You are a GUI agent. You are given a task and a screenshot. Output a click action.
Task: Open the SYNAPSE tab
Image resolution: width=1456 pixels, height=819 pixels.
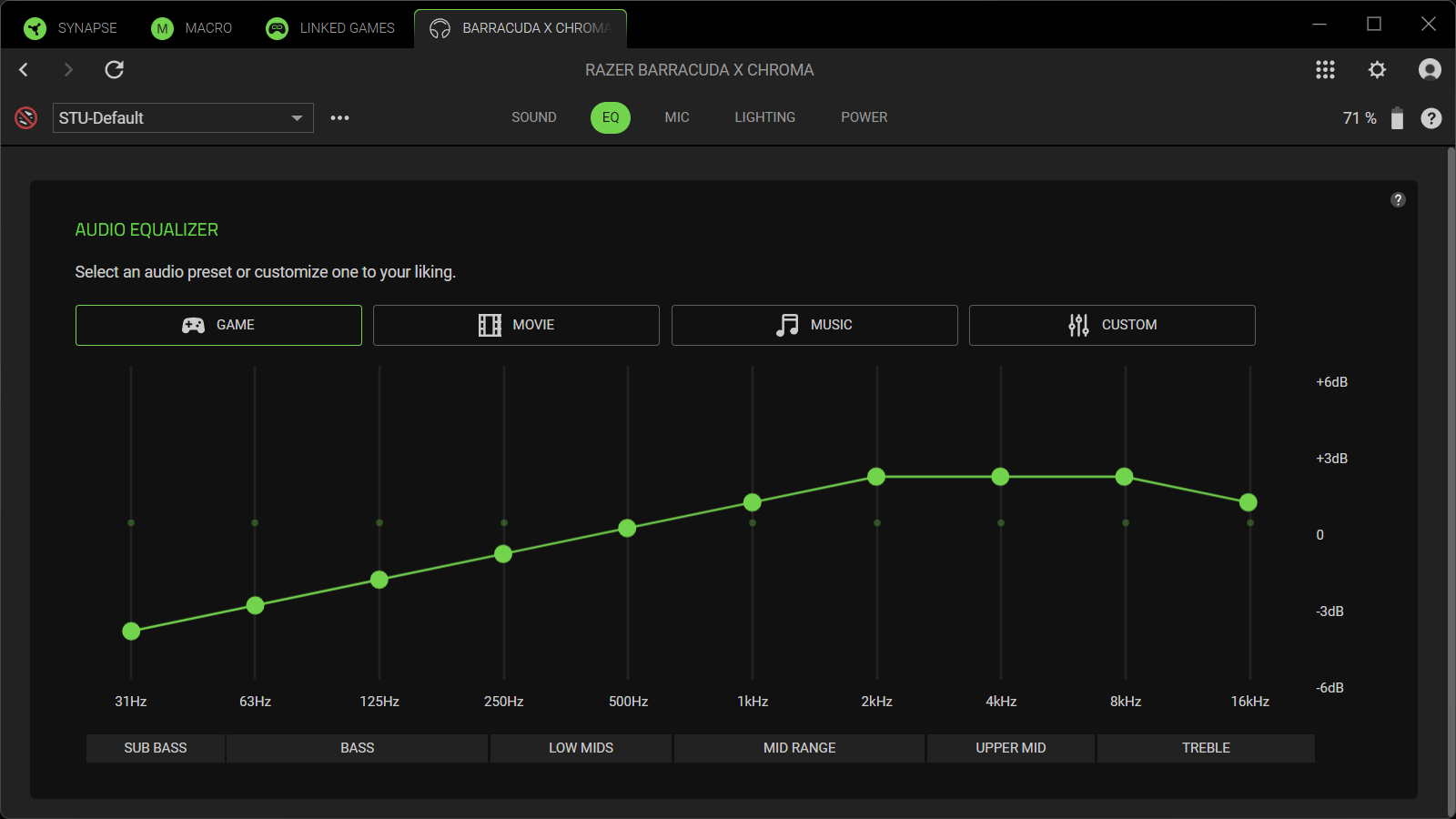[71, 28]
